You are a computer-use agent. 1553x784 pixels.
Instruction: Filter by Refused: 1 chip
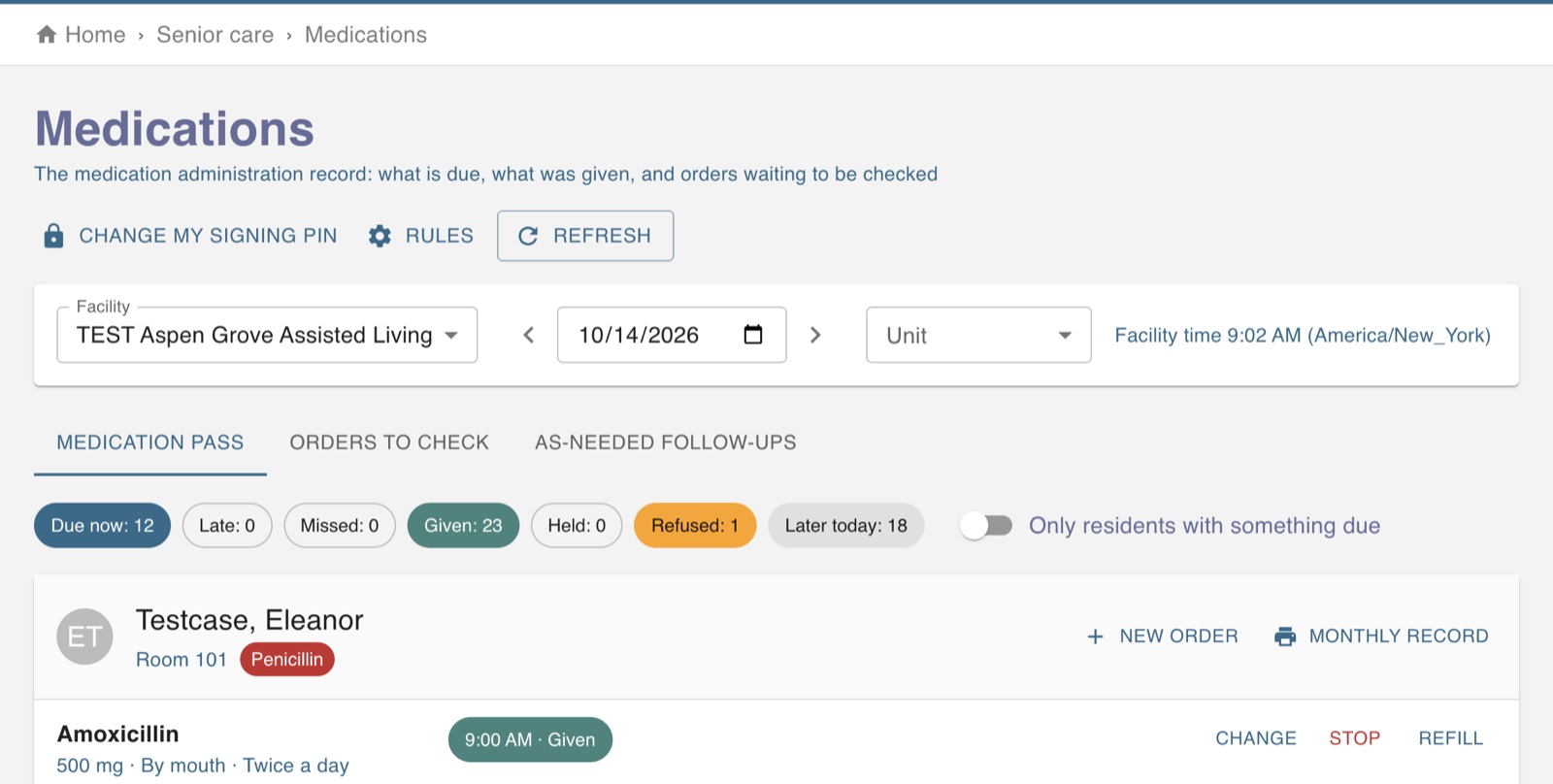coord(695,526)
